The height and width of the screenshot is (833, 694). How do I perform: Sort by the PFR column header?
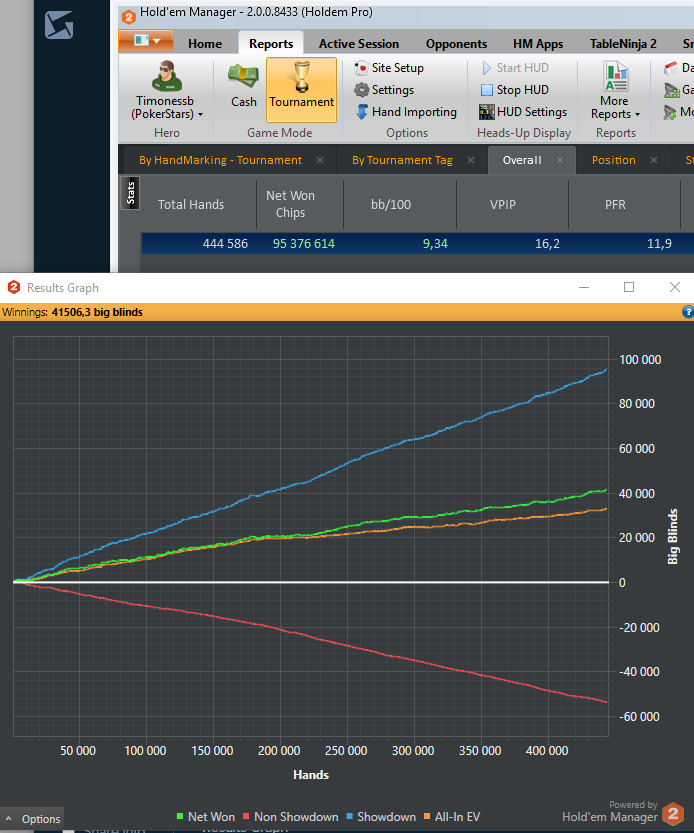pos(615,205)
